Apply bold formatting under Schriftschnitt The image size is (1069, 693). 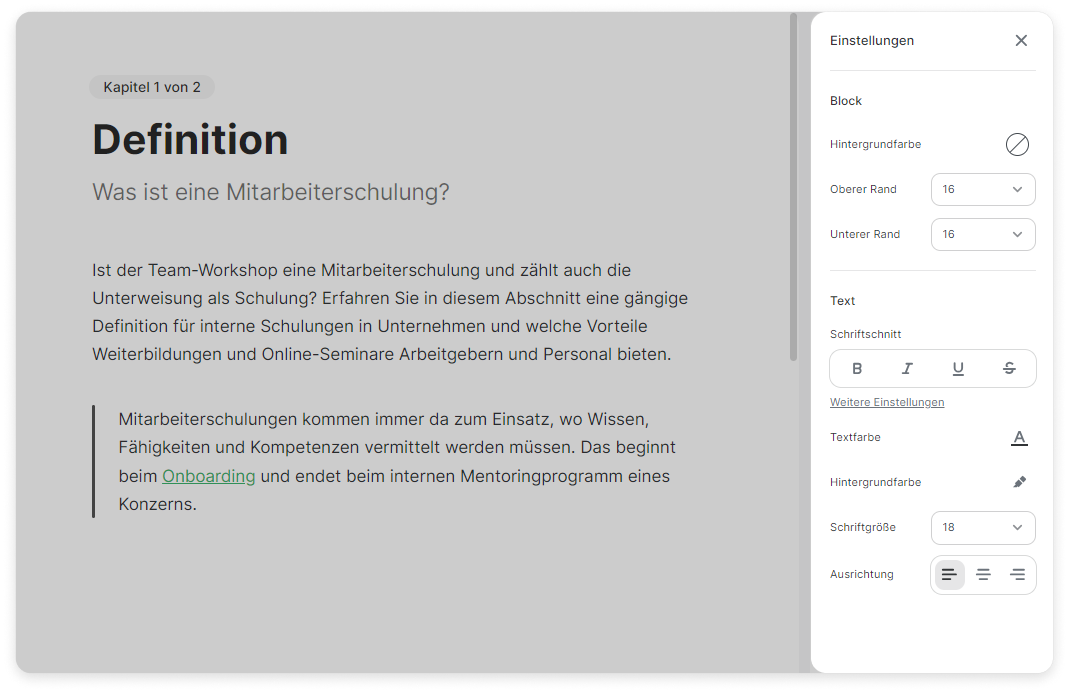(x=857, y=369)
